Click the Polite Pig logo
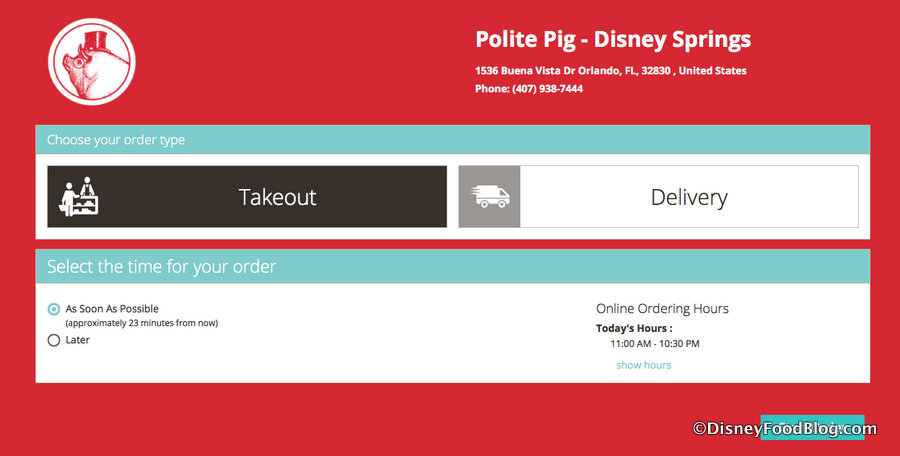Screen dimensions: 900x456 [91, 63]
